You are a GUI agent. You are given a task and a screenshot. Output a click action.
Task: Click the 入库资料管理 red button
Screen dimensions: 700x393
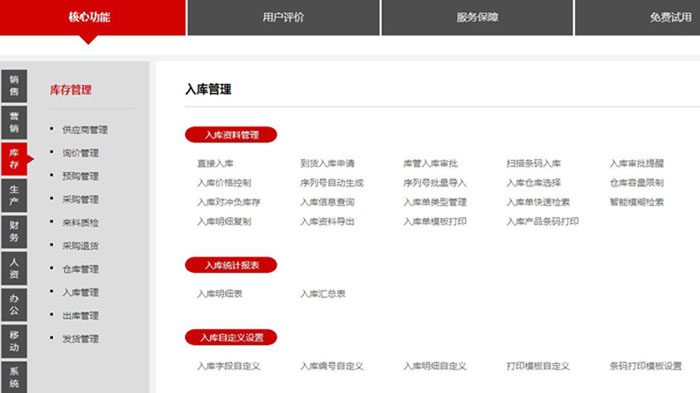(231, 135)
